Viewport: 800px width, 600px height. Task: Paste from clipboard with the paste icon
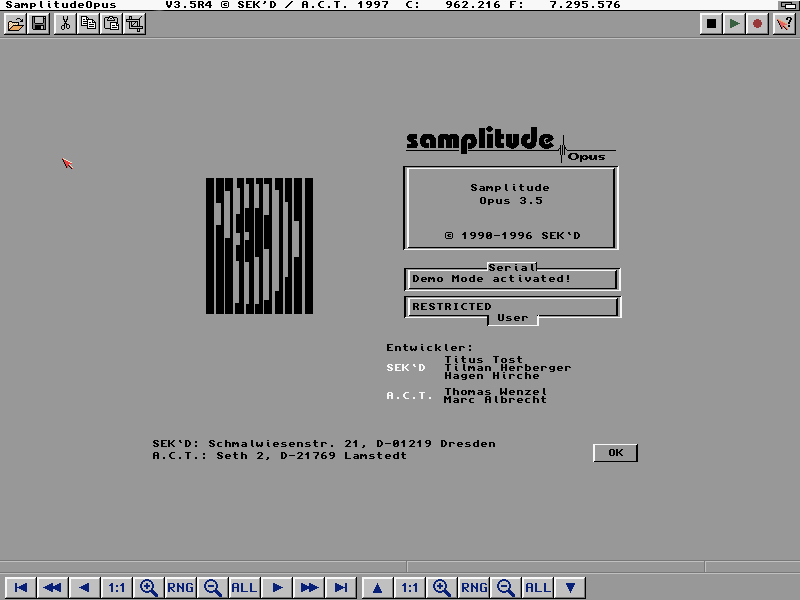111,24
